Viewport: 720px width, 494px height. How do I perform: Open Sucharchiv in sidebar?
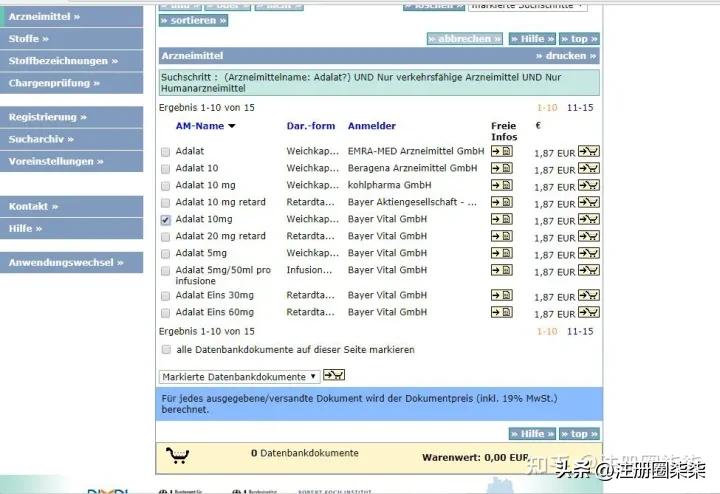pyautogui.click(x=72, y=139)
